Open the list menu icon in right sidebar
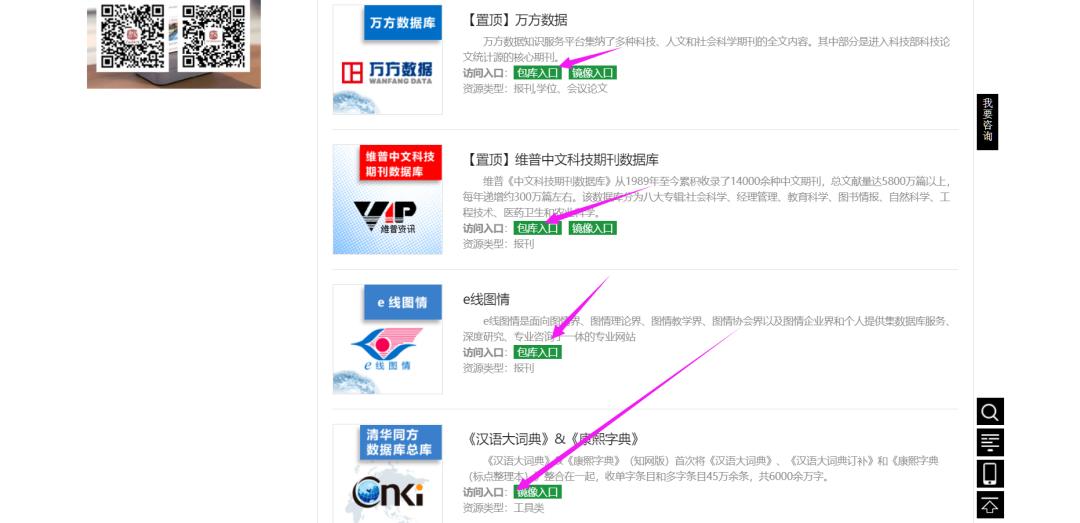The width and height of the screenshot is (1080, 523). coord(990,442)
